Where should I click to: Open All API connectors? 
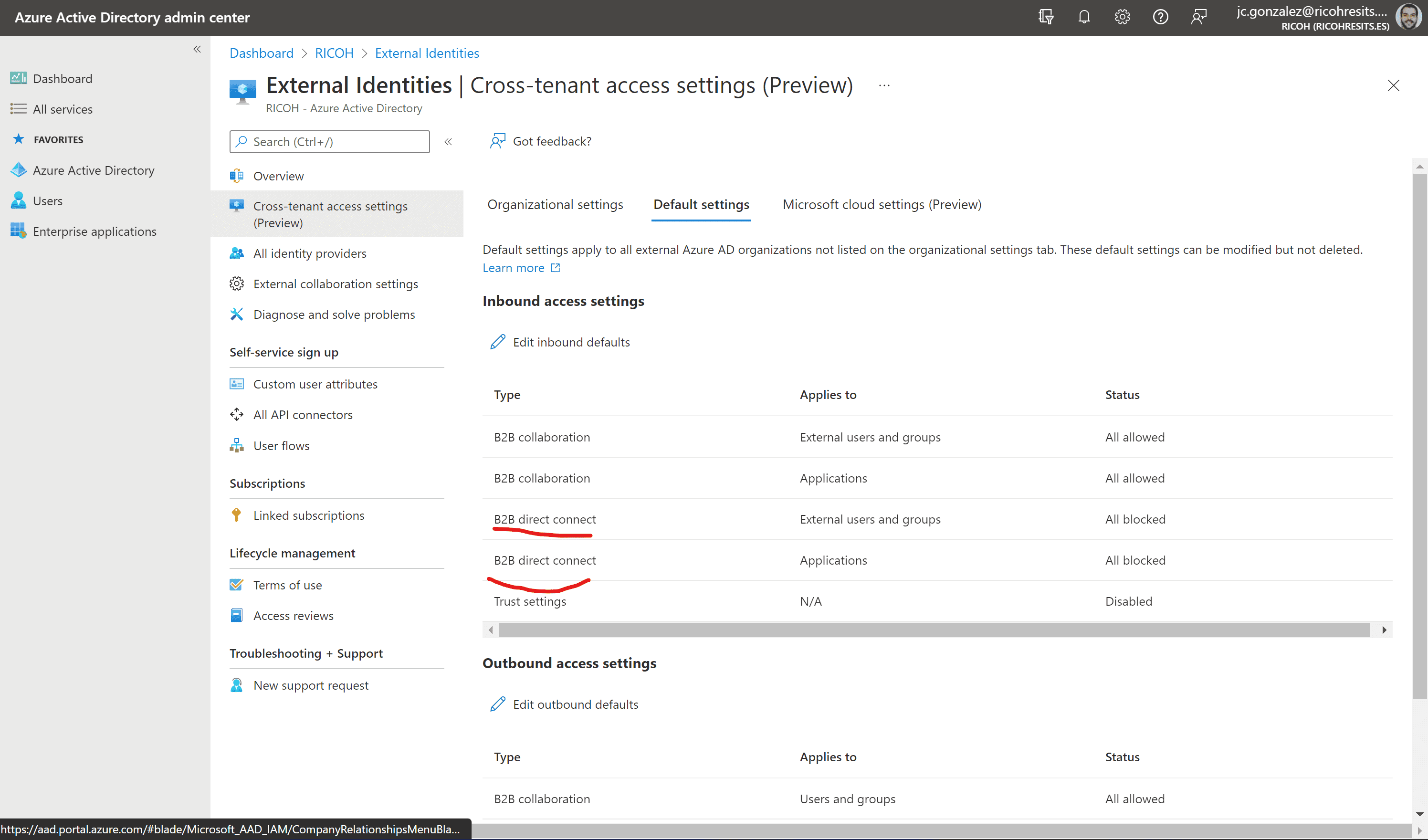pos(303,415)
